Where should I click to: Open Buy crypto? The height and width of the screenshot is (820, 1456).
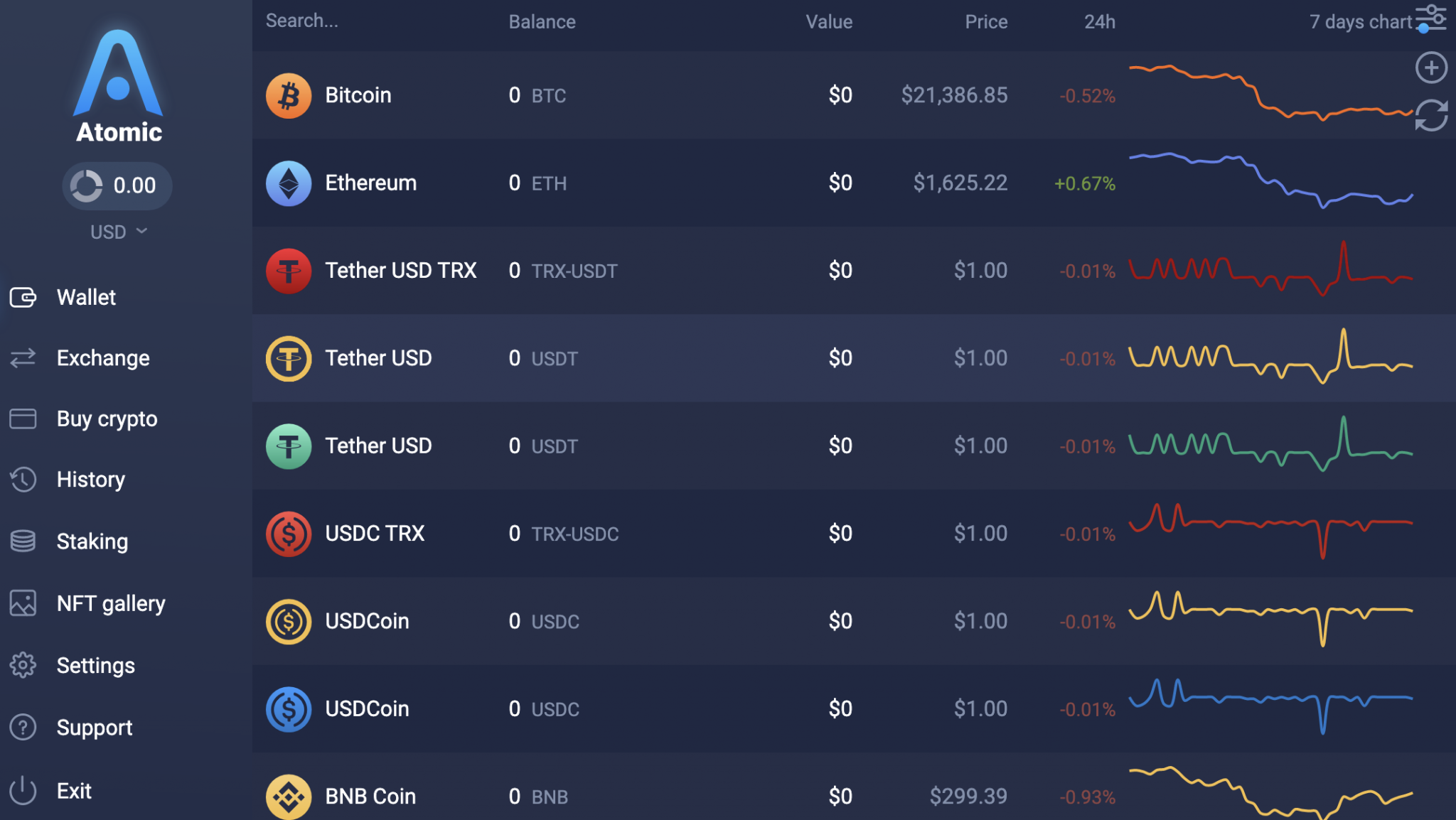click(x=105, y=419)
